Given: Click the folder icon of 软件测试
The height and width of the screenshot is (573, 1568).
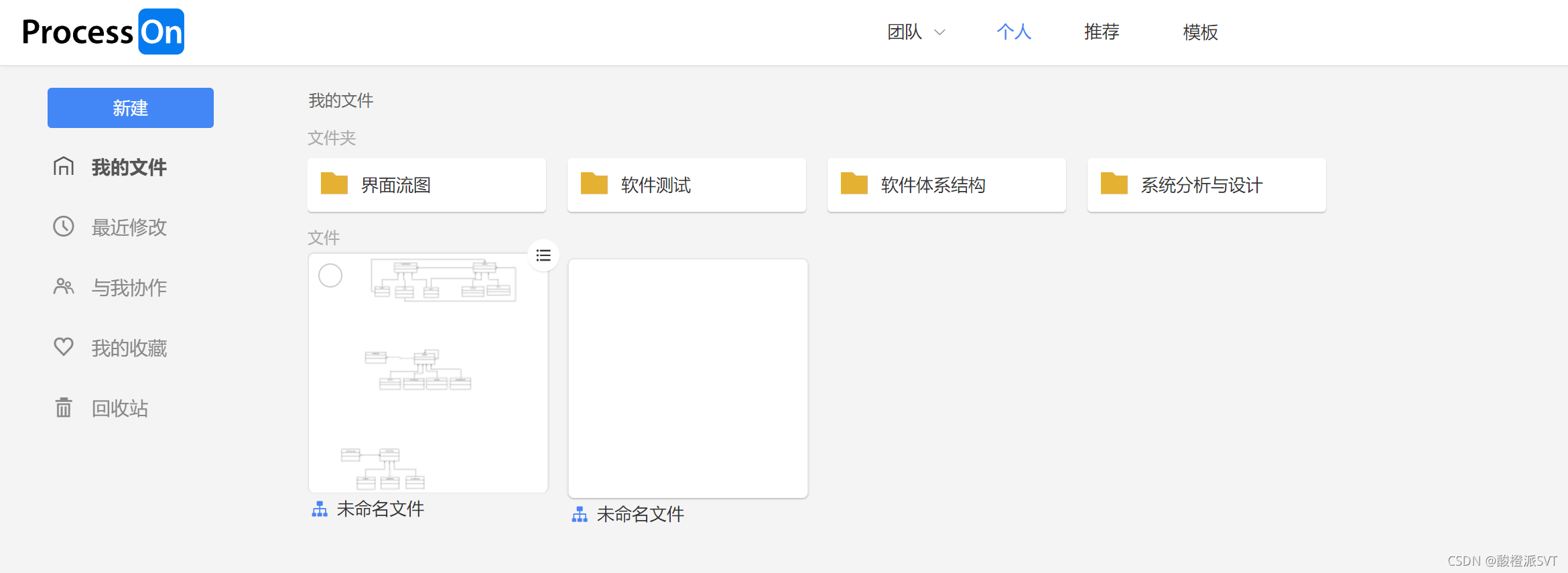Looking at the screenshot, I should tap(594, 183).
